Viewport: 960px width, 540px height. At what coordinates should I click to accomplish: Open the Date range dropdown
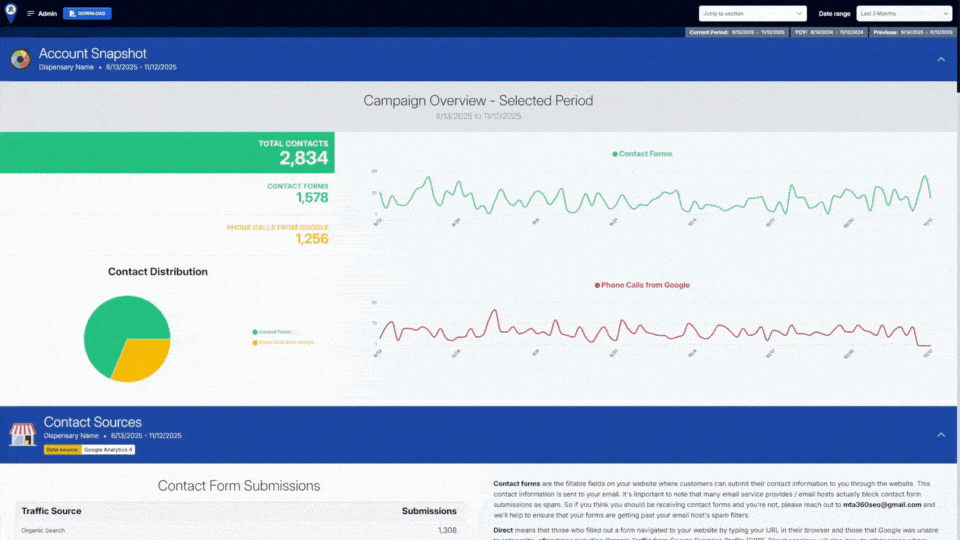tap(903, 13)
